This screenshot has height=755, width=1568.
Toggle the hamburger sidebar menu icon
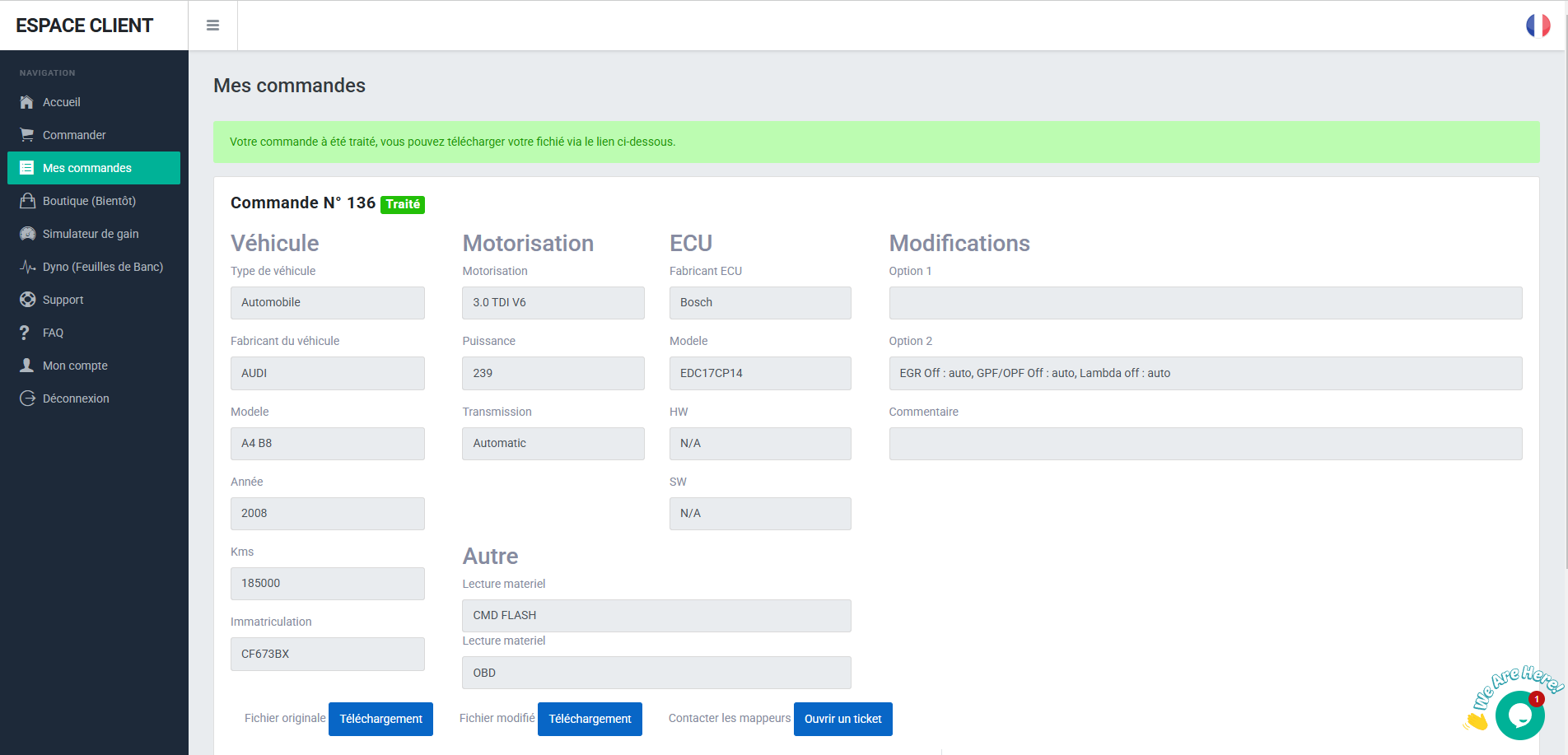[x=212, y=26]
